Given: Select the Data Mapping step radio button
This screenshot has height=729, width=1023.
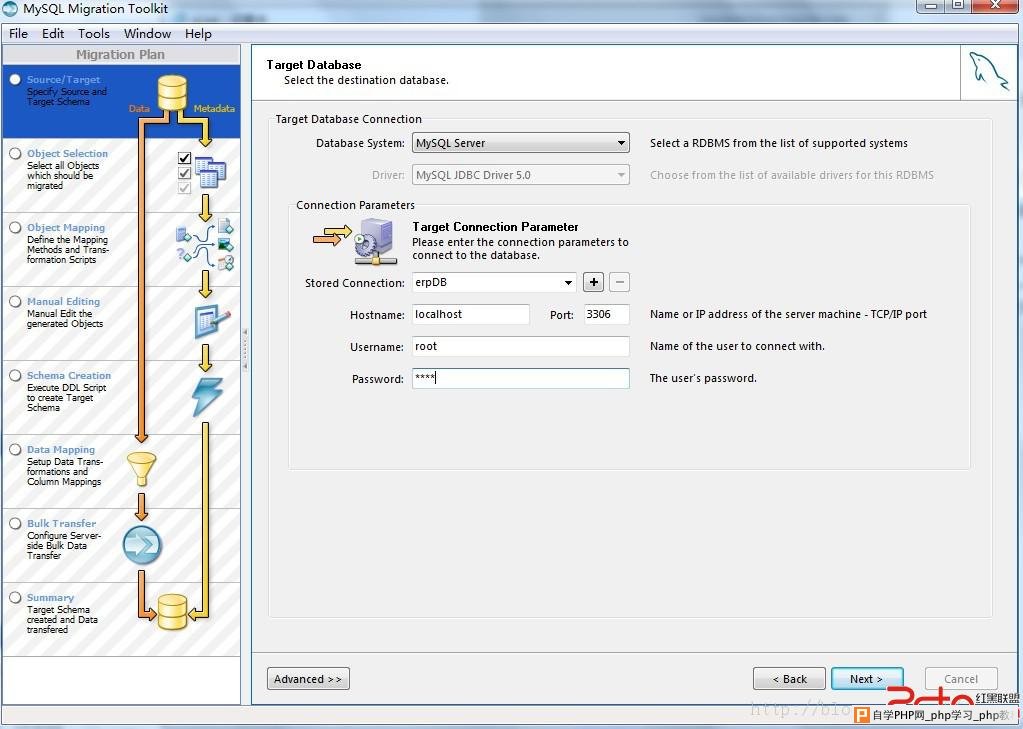Looking at the screenshot, I should (15, 449).
